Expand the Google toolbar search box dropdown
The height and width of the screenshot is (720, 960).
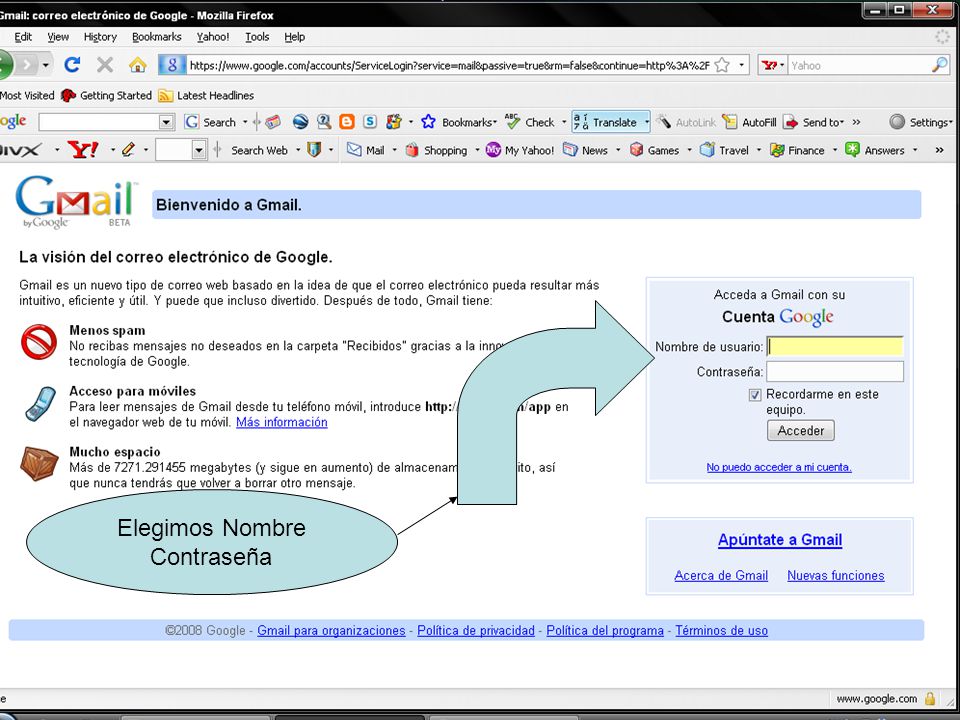tap(167, 122)
